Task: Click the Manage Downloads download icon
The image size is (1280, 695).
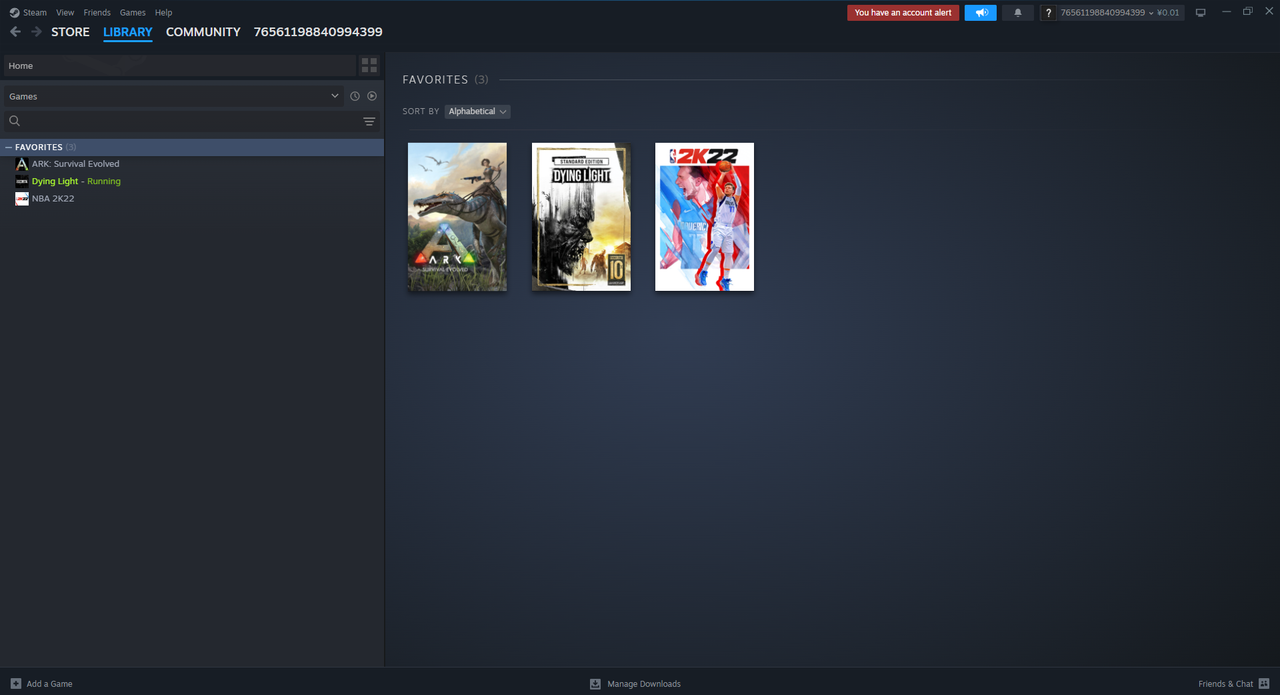Action: coord(595,684)
